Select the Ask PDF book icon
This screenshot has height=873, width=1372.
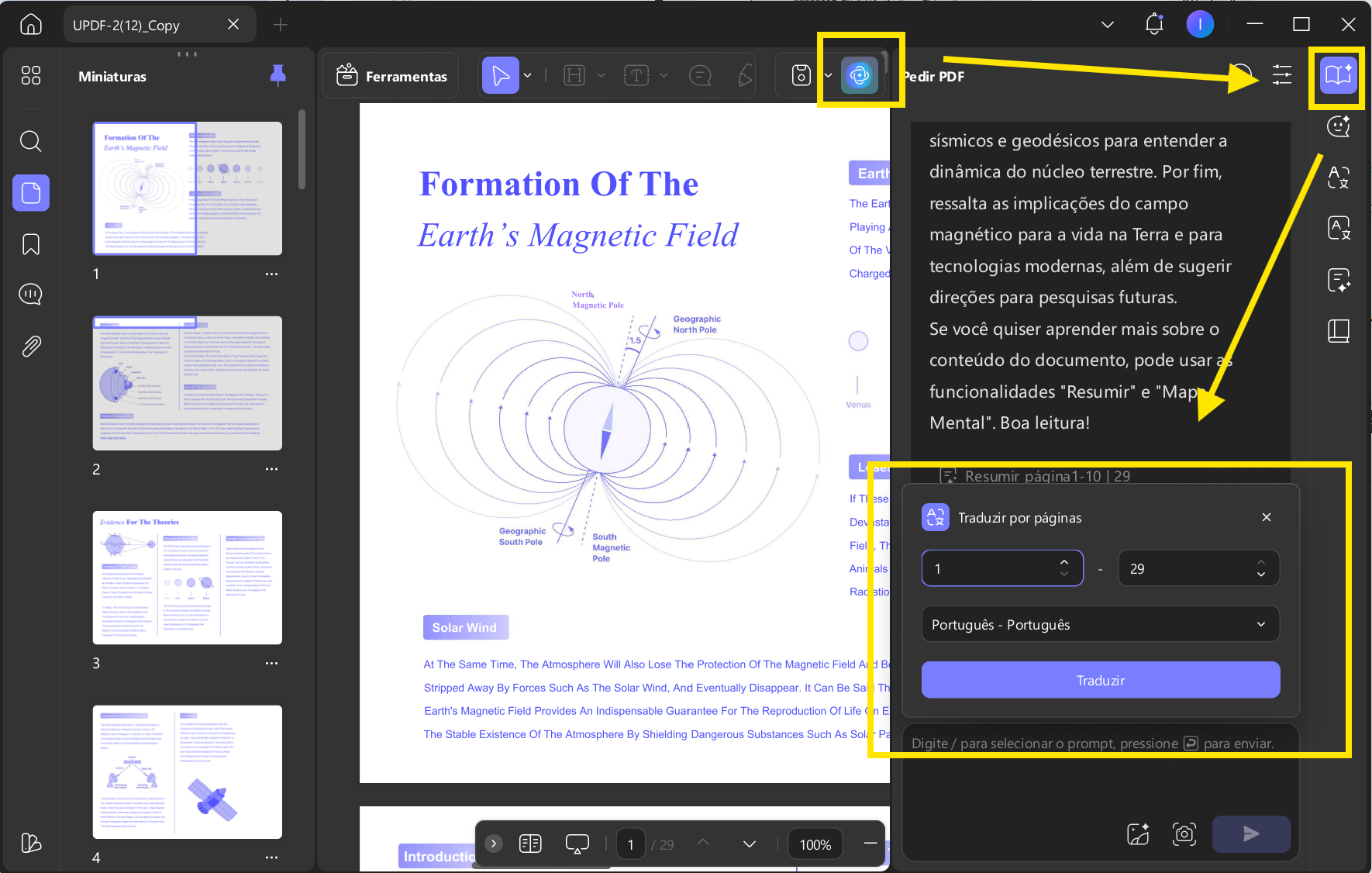click(1339, 75)
